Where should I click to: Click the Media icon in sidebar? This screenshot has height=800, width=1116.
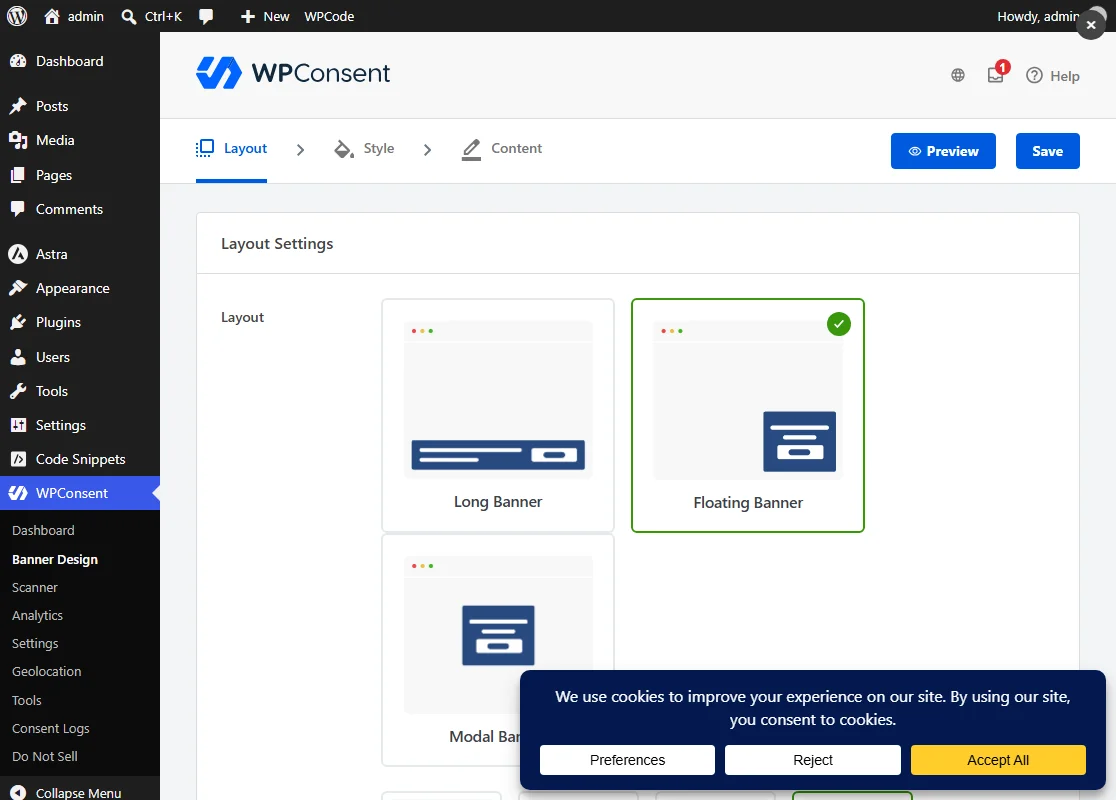coord(18,140)
